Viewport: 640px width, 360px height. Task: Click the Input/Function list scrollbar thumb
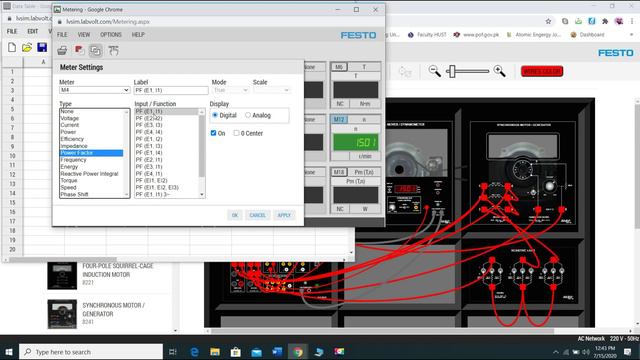click(x=202, y=146)
